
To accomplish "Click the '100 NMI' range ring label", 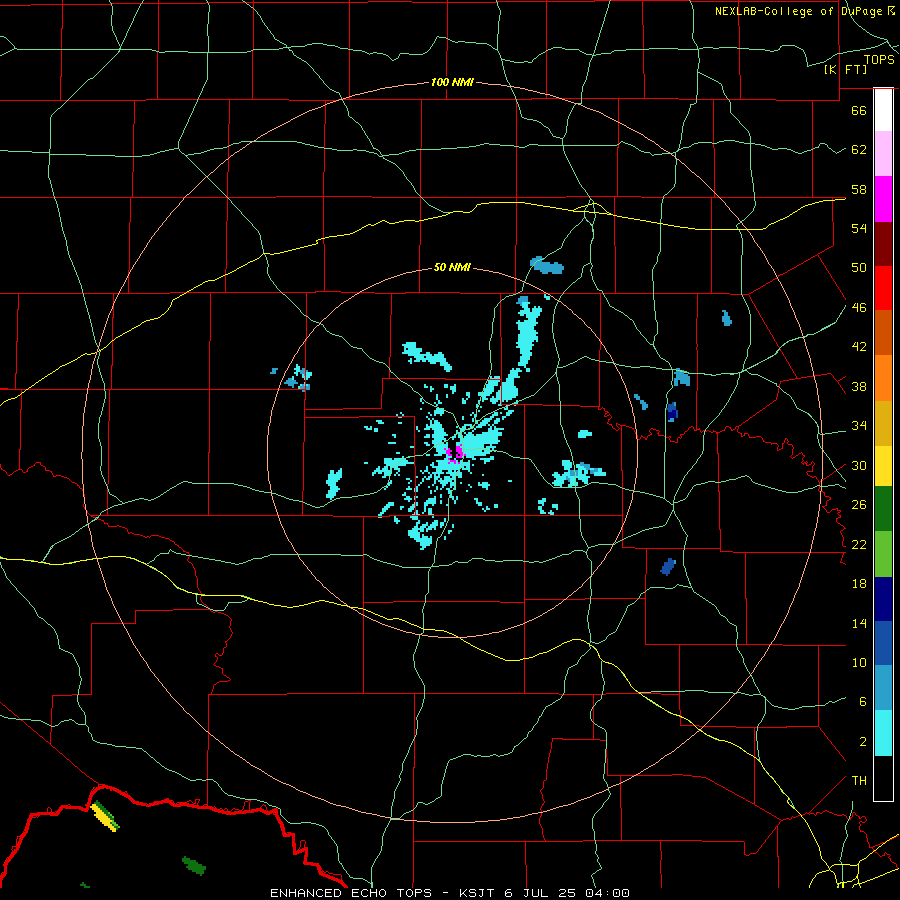I will 452,82.
